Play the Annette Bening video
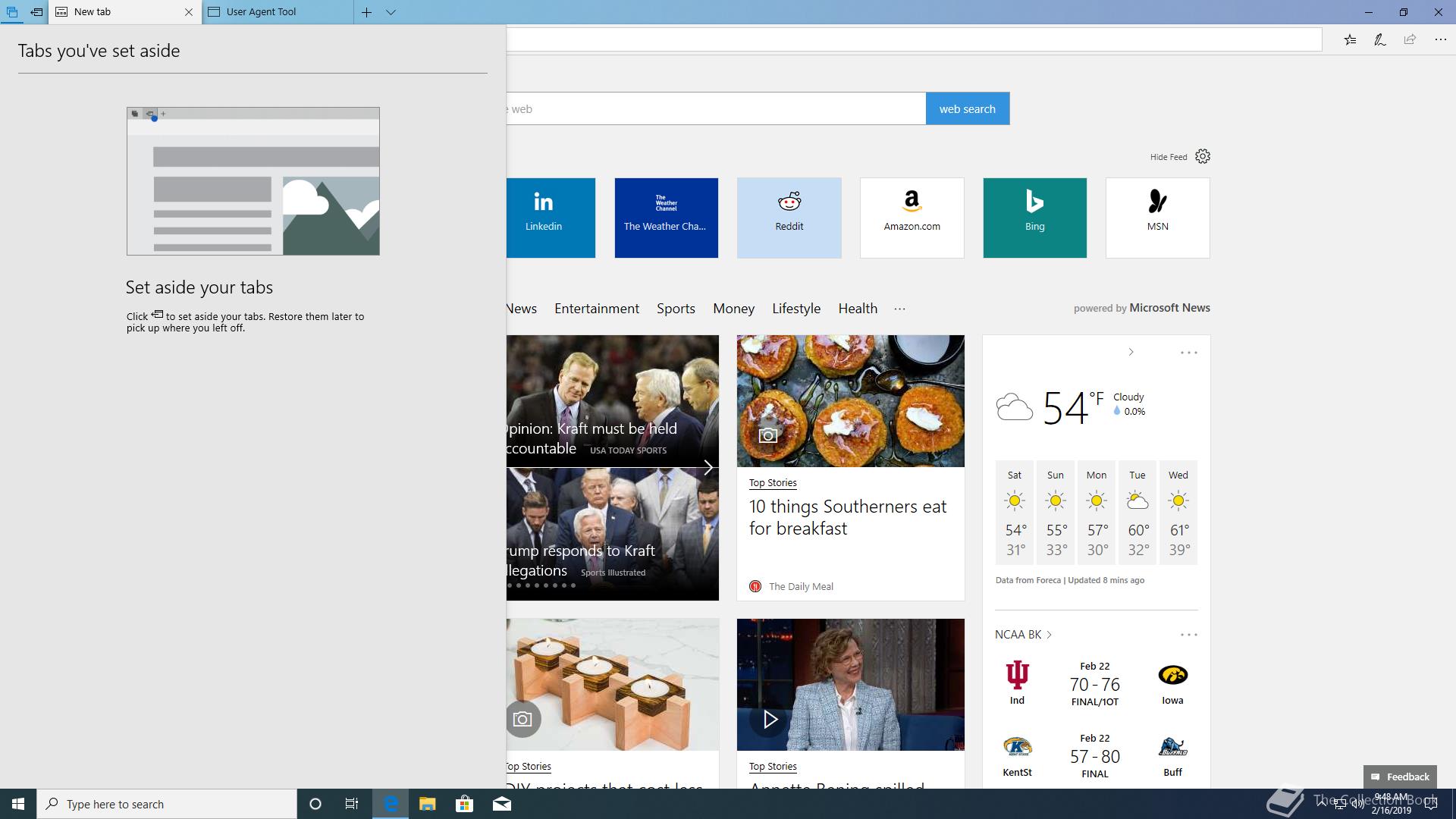The height and width of the screenshot is (819, 1456). tap(770, 719)
